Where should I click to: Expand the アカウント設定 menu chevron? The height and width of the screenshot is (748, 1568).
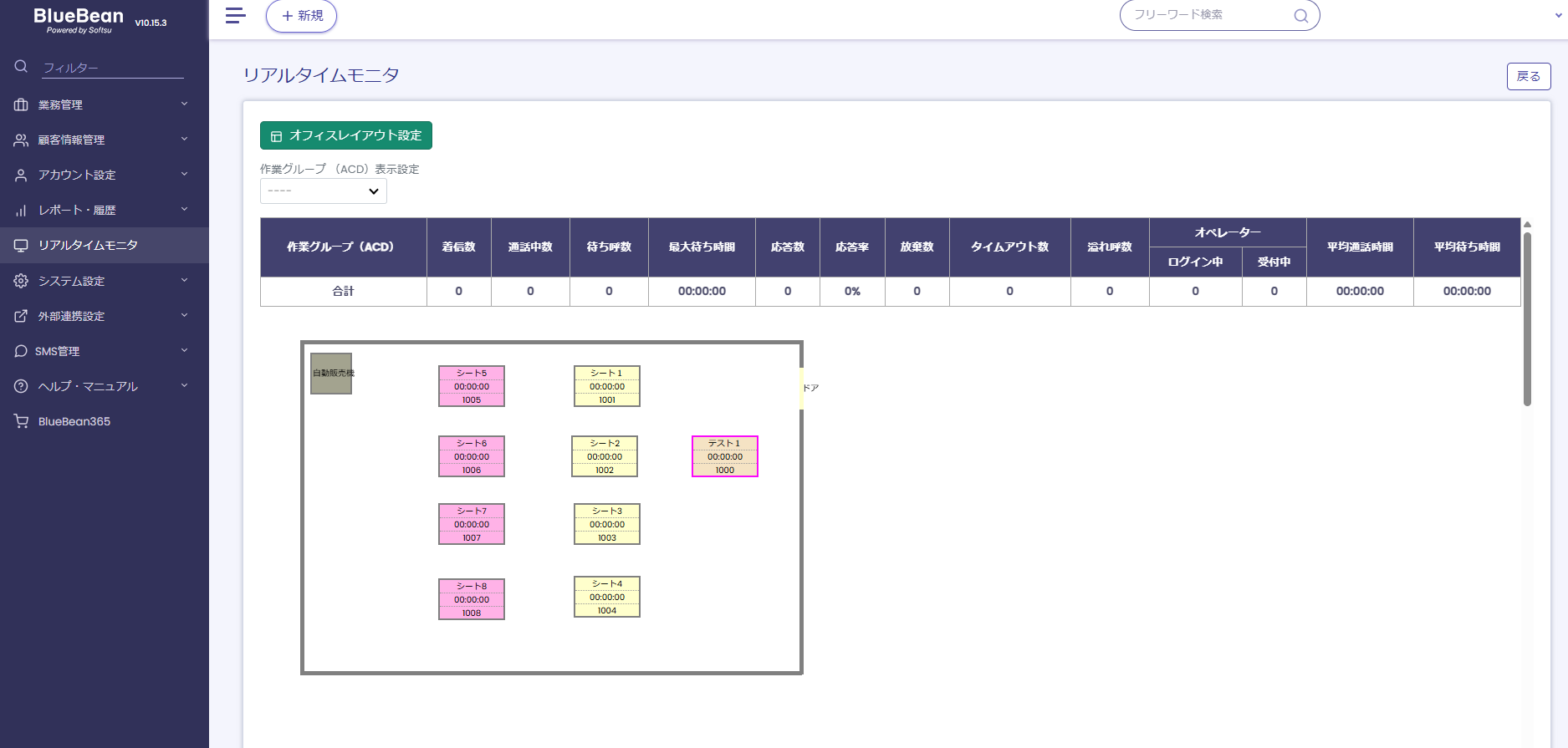pyautogui.click(x=184, y=175)
